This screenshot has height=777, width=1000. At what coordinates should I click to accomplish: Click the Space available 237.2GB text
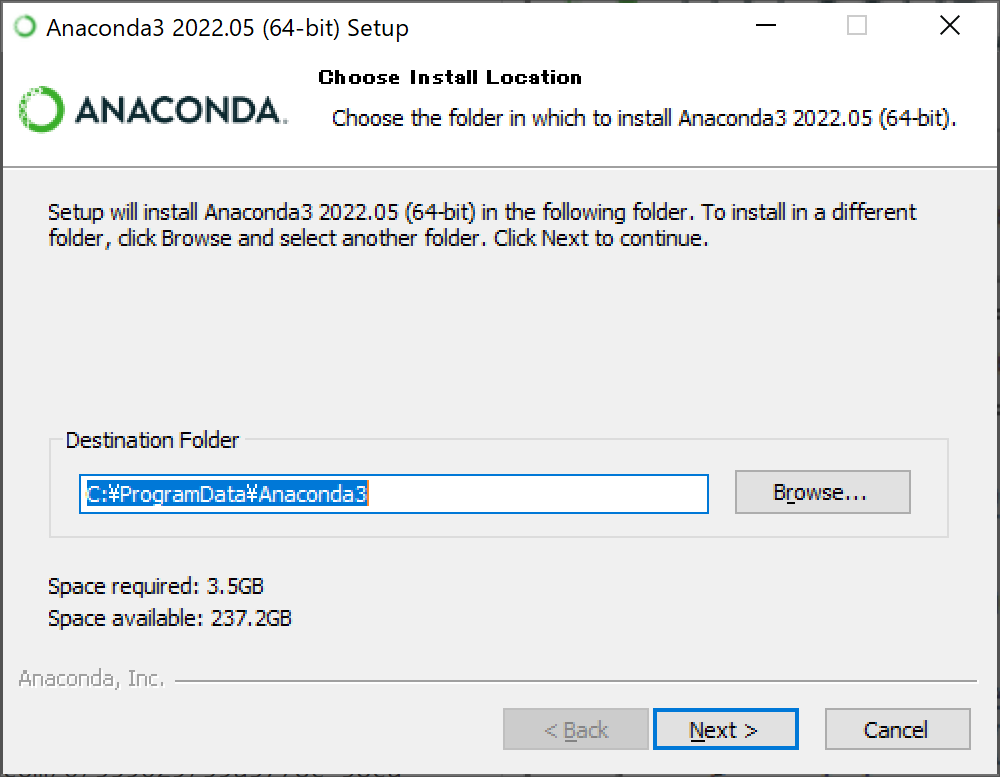click(x=170, y=618)
